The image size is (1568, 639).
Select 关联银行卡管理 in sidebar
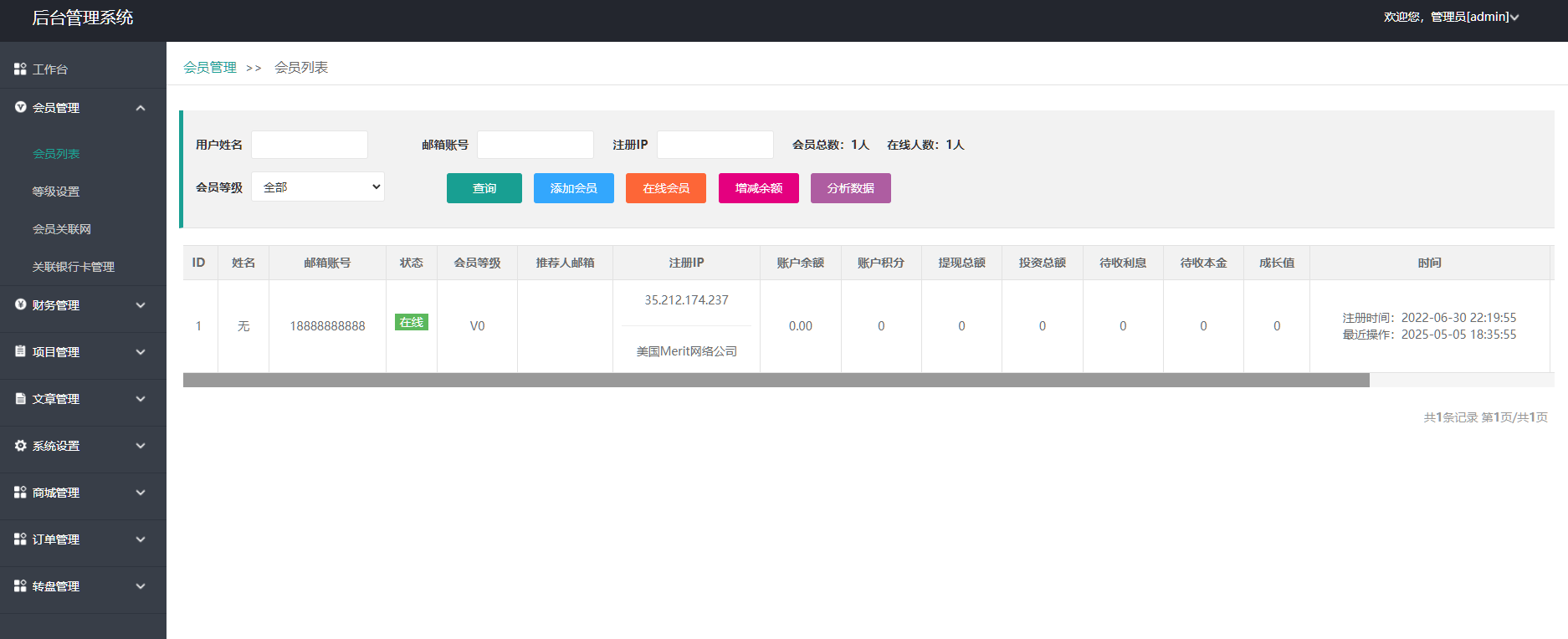click(74, 267)
